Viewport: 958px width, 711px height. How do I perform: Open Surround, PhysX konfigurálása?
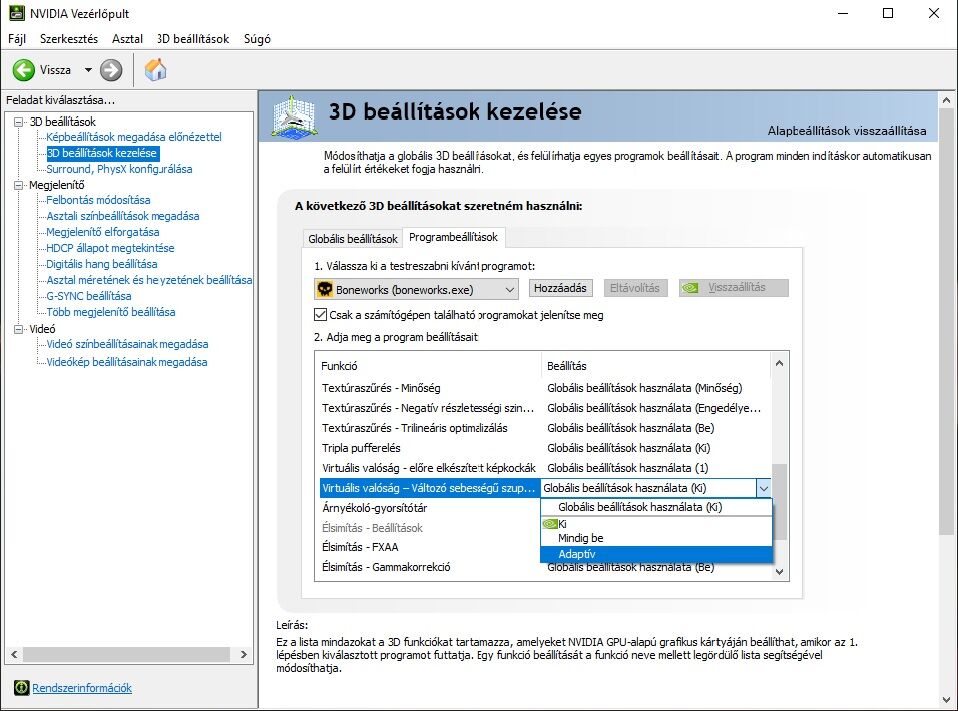(119, 169)
